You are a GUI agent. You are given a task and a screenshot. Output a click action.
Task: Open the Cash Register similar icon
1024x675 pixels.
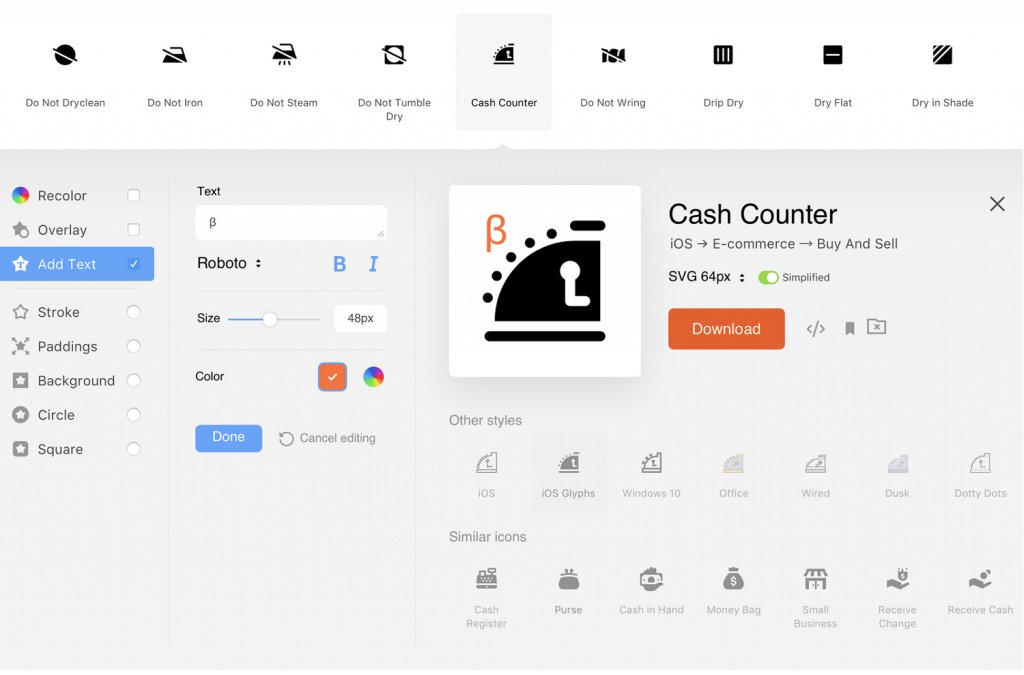(x=486, y=580)
